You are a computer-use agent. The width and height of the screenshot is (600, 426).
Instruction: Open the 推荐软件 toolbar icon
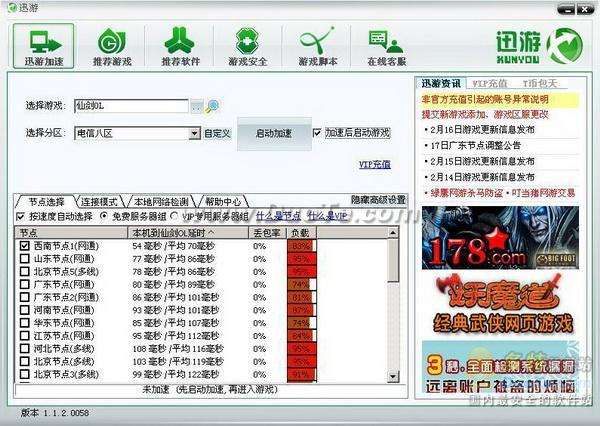click(180, 46)
